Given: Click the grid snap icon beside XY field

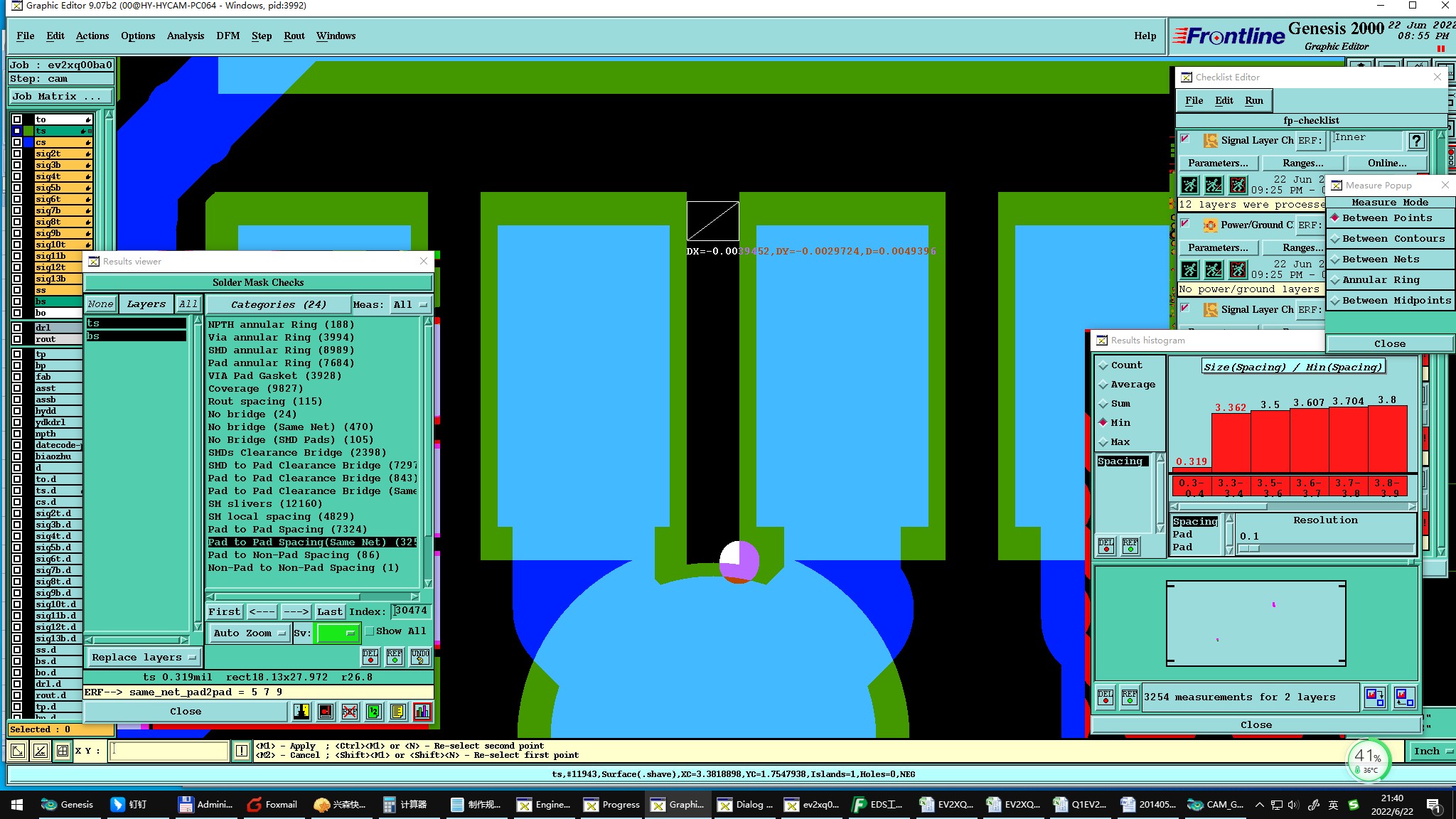Looking at the screenshot, I should (63, 750).
